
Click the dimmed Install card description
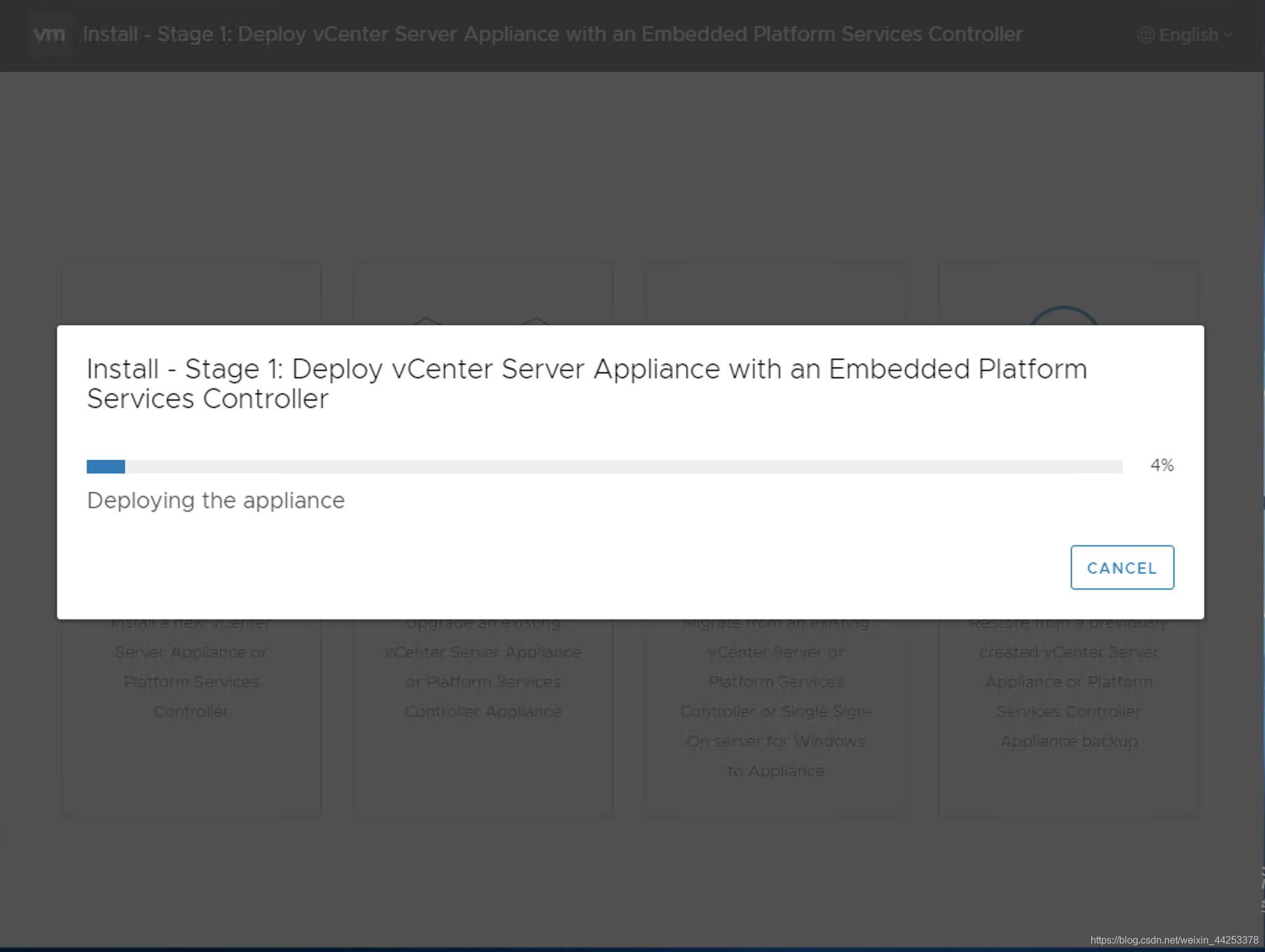coord(191,668)
